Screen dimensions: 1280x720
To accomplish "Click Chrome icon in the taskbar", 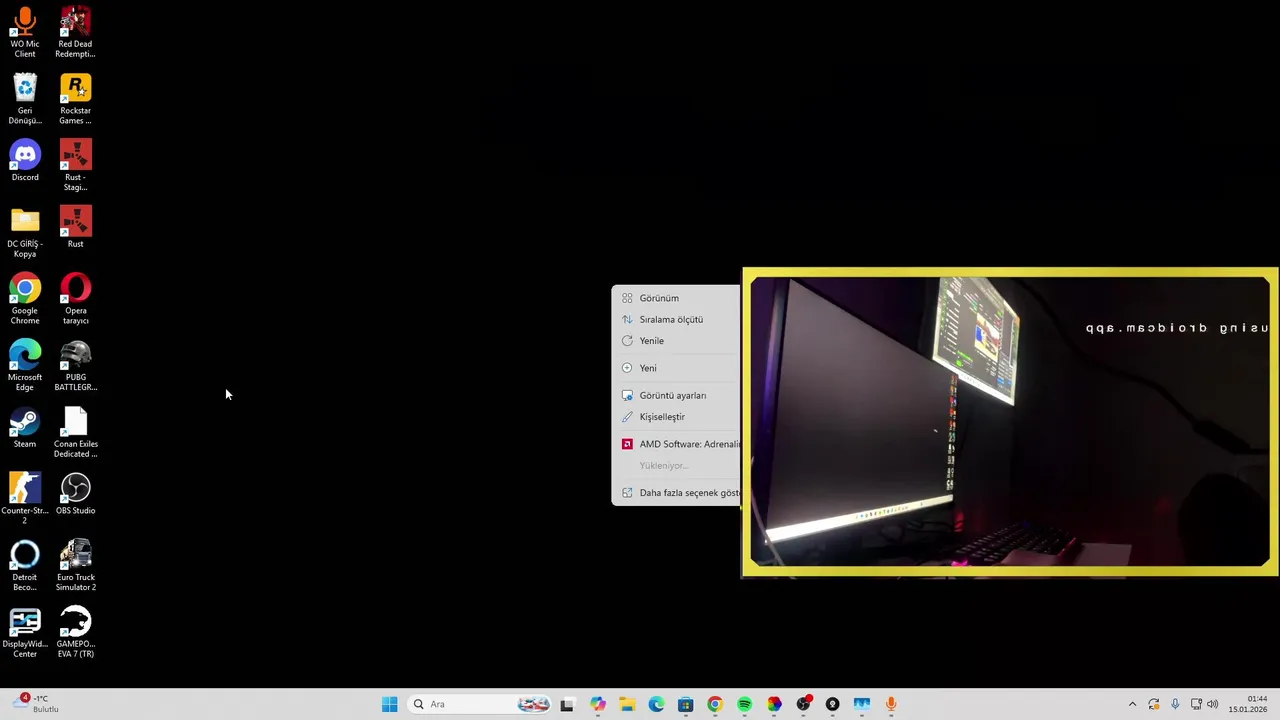I will coord(715,704).
